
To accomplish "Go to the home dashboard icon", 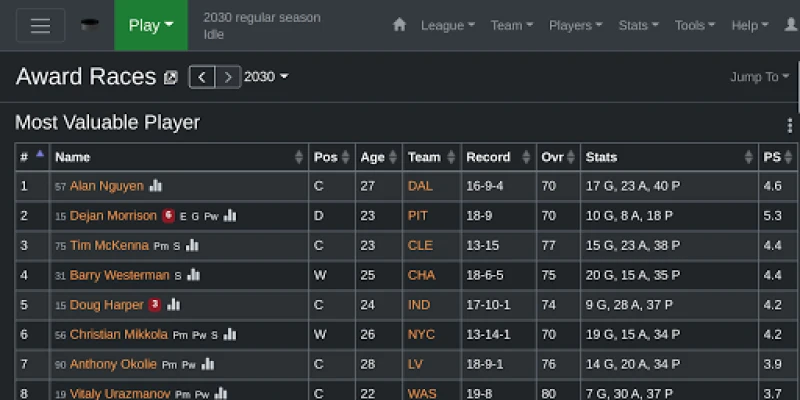I will tap(399, 24).
